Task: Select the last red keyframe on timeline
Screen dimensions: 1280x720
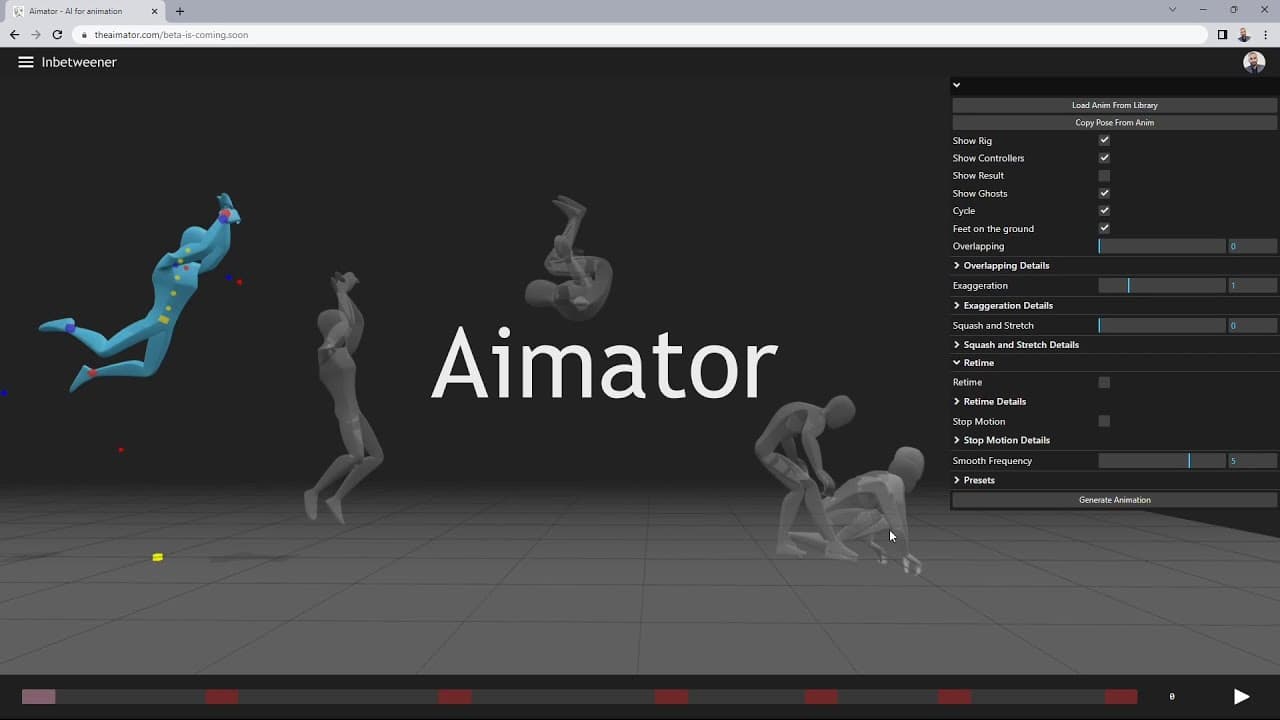Action: (x=1121, y=697)
